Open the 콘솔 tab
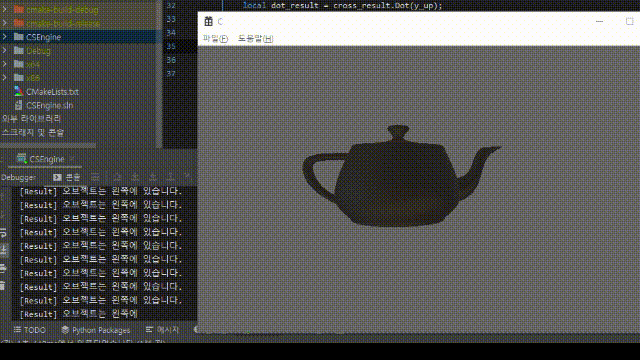 [x=73, y=177]
